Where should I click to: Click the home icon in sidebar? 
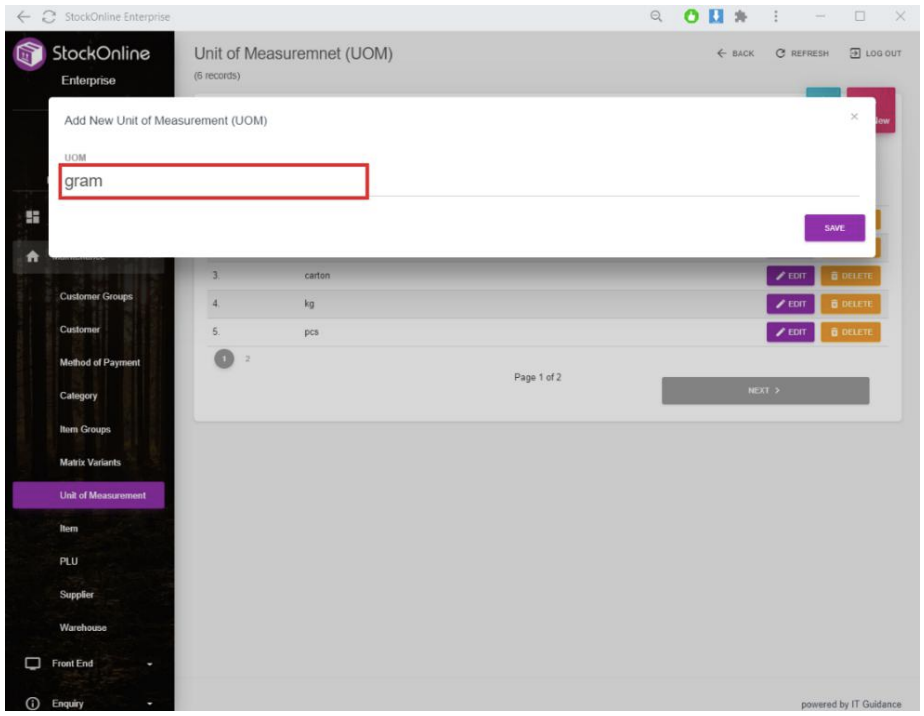click(x=32, y=256)
